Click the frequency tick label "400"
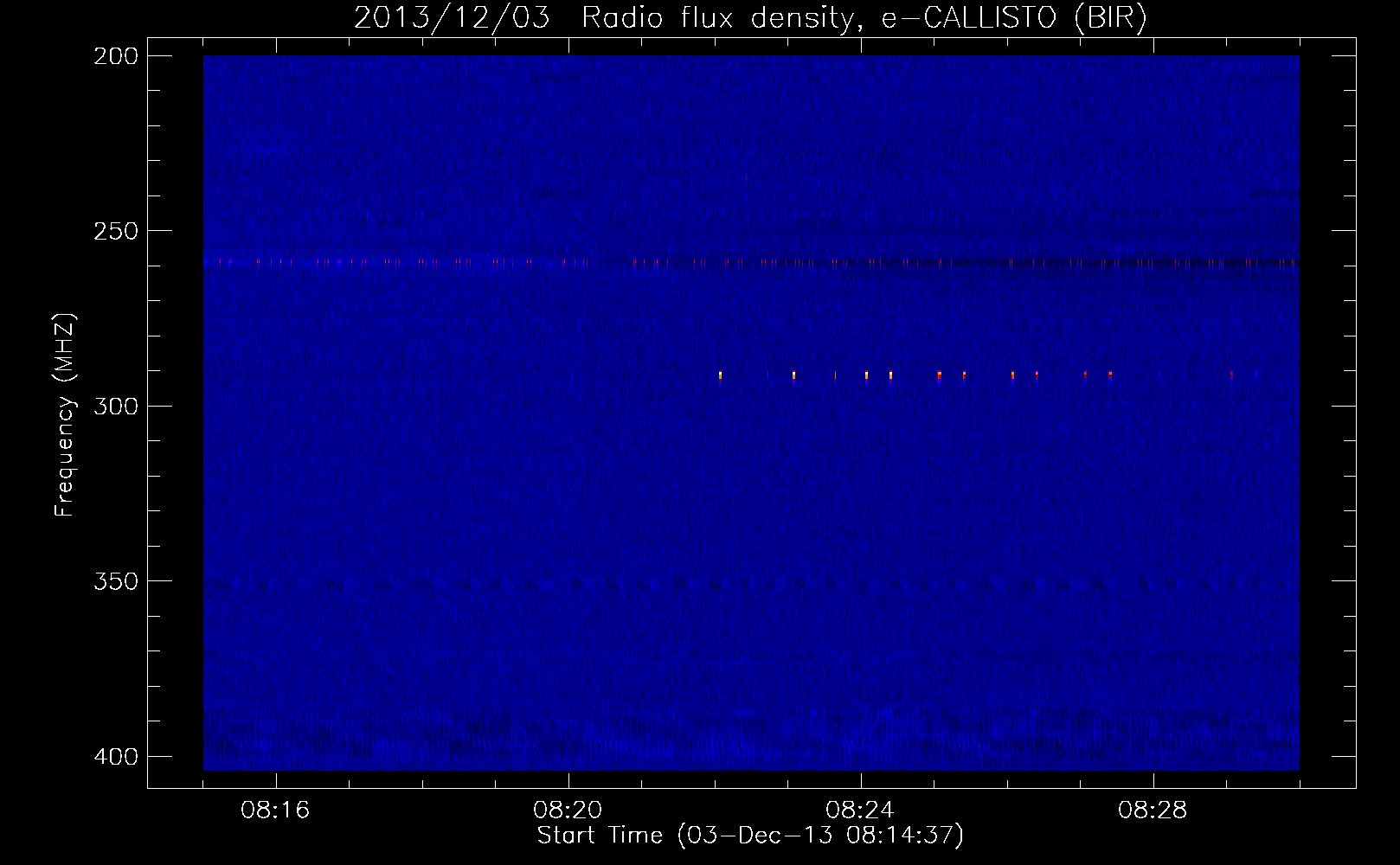The height and width of the screenshot is (865, 1400). coord(116,757)
